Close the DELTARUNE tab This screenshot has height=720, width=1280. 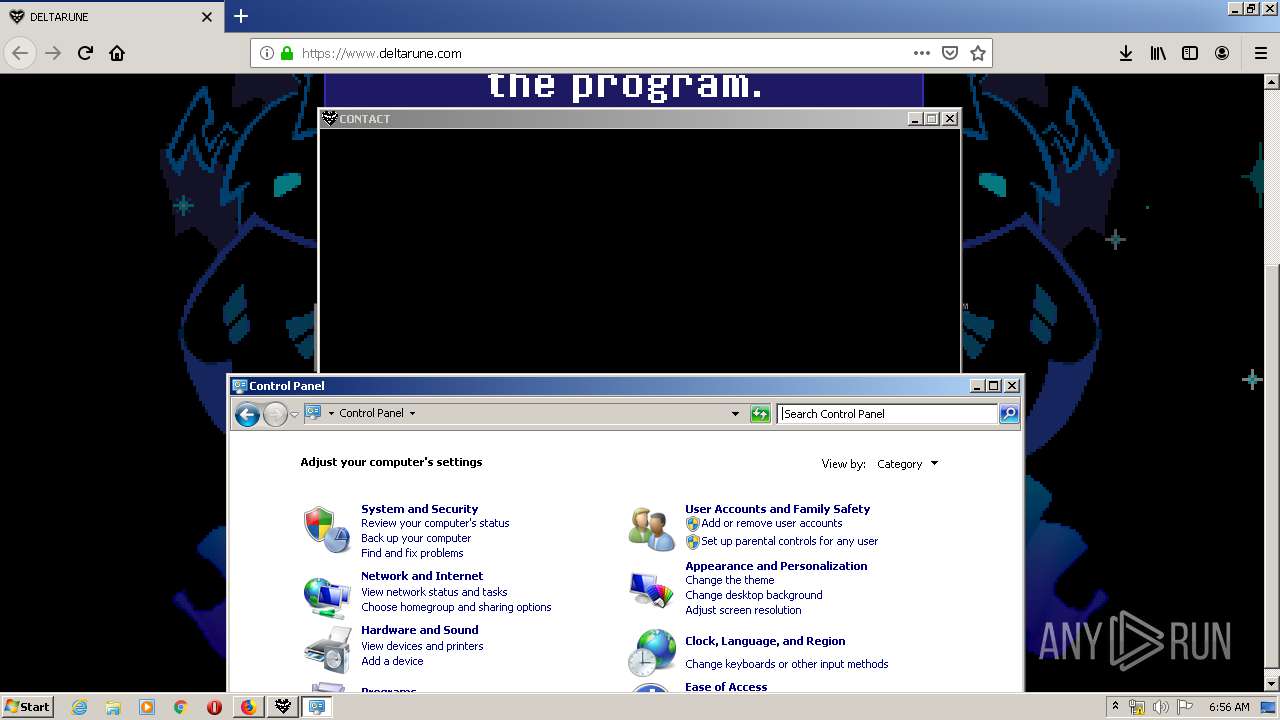[207, 17]
